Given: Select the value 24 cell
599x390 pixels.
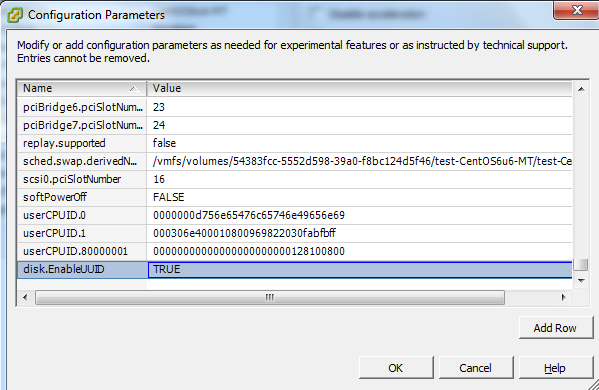Looking at the screenshot, I should tap(359, 125).
